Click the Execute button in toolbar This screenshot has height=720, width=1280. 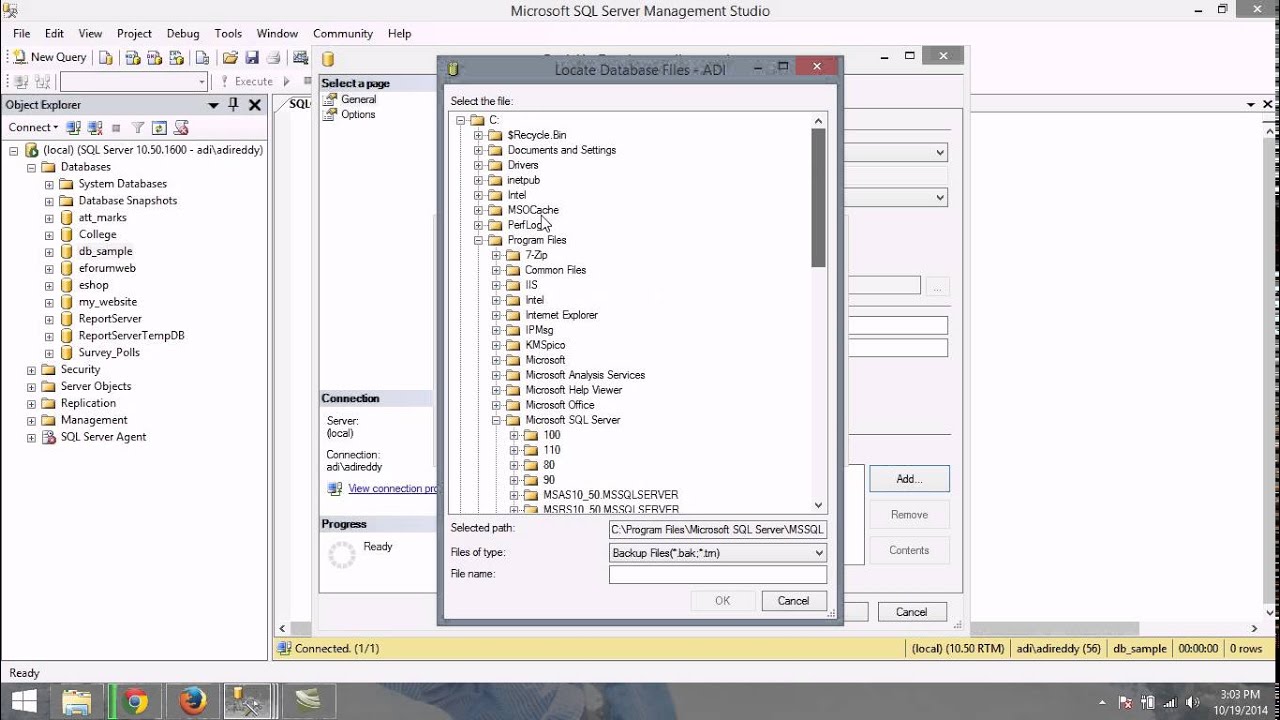247,81
